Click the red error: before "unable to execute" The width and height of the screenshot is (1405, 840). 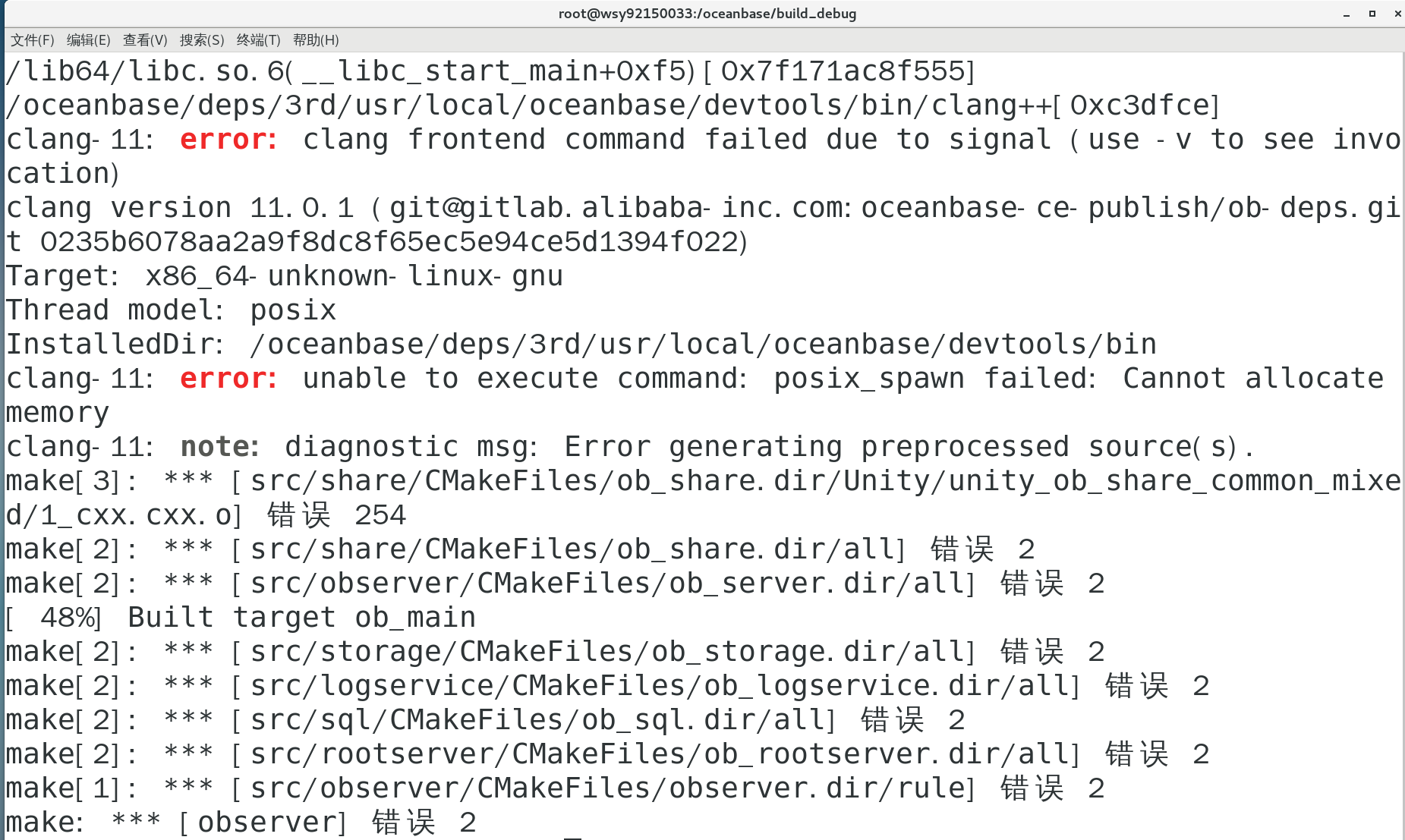tap(228, 379)
